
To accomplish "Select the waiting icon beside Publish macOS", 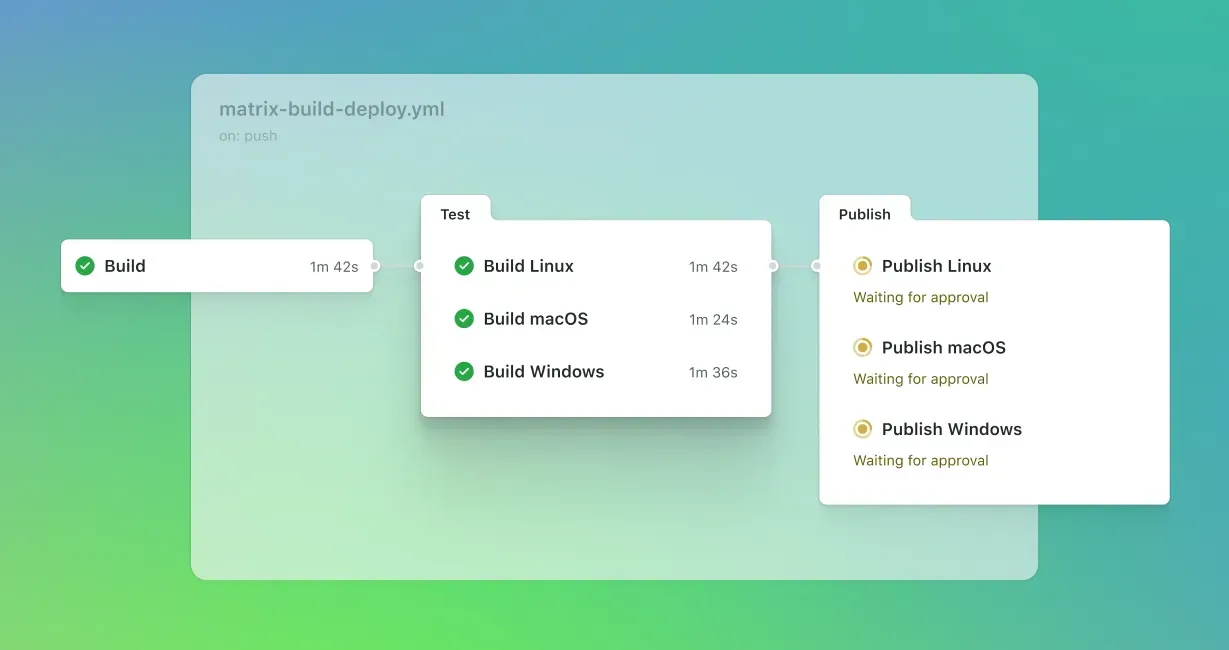I will tap(862, 347).
